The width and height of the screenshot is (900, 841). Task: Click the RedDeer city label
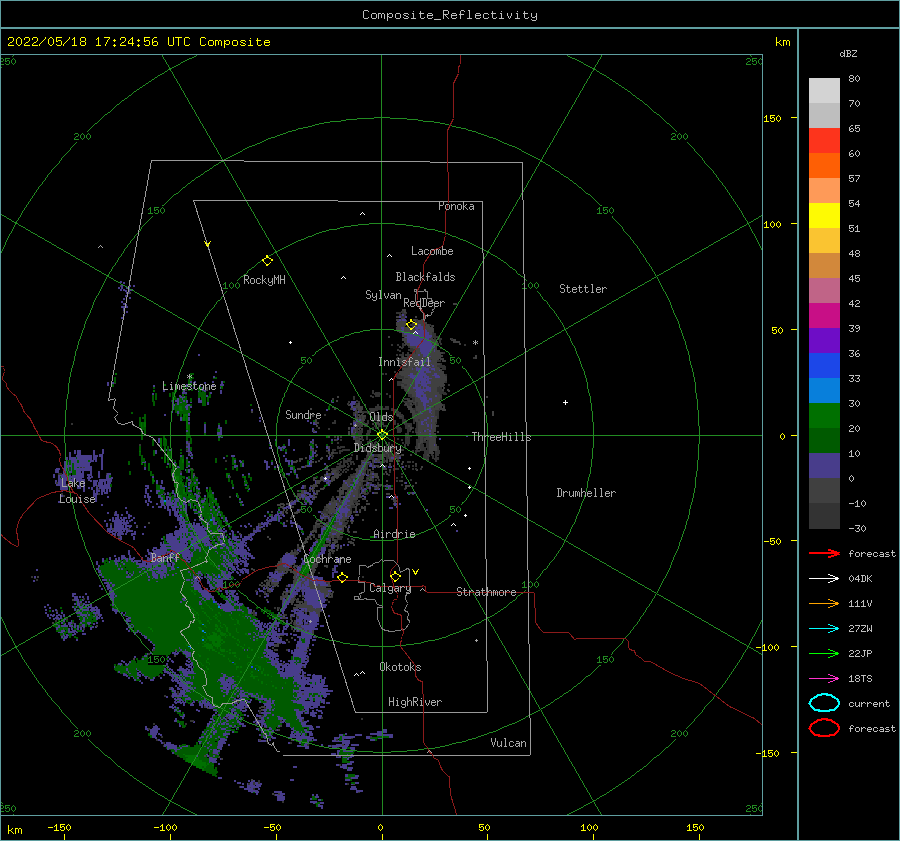click(x=424, y=303)
